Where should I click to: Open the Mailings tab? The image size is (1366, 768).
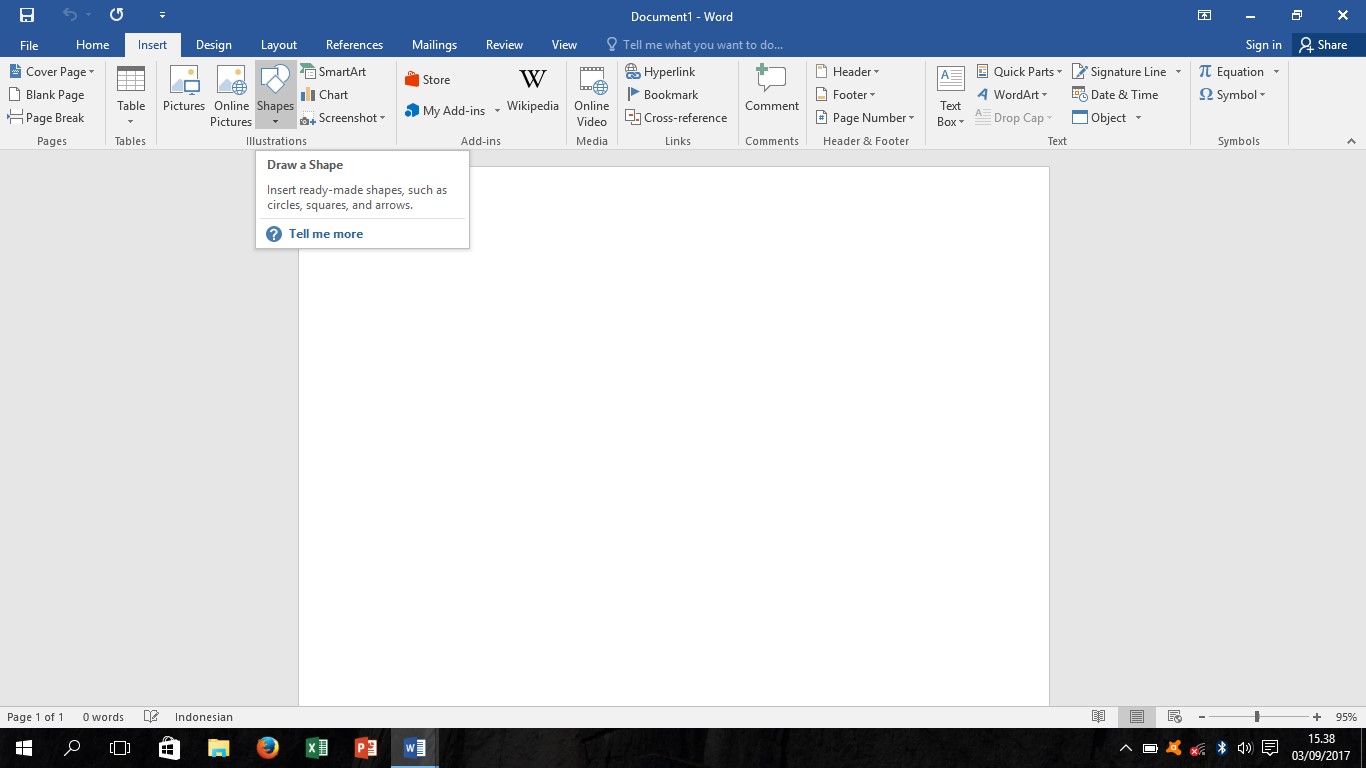click(434, 45)
